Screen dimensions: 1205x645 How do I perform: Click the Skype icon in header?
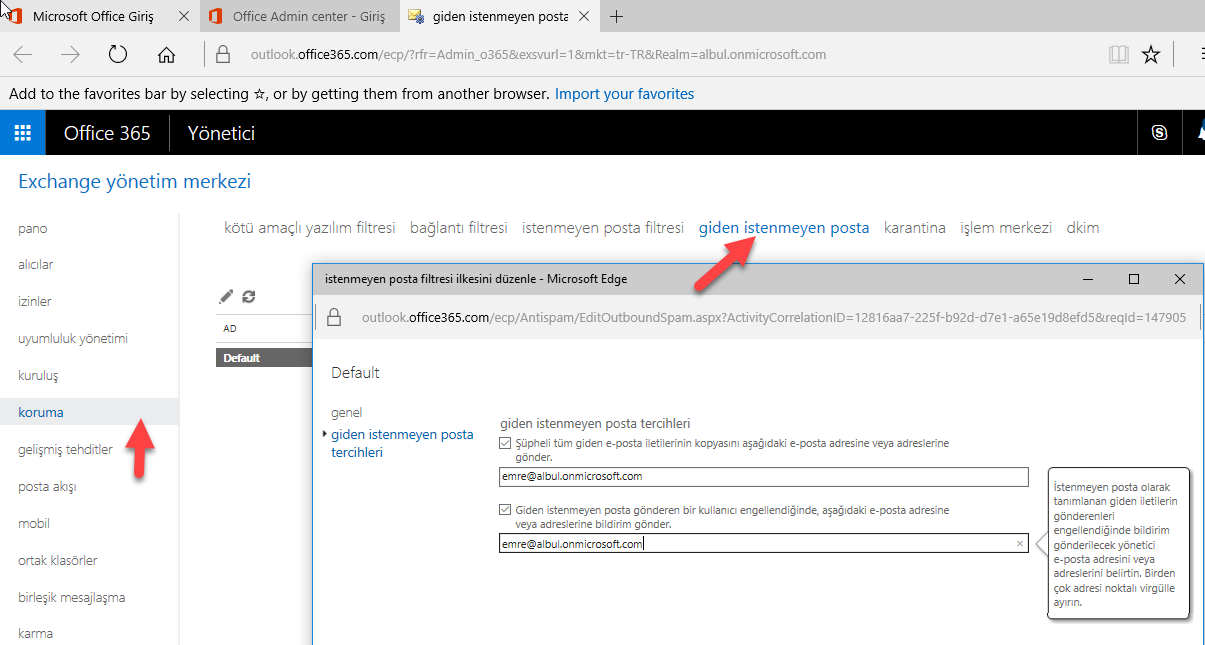1160,133
